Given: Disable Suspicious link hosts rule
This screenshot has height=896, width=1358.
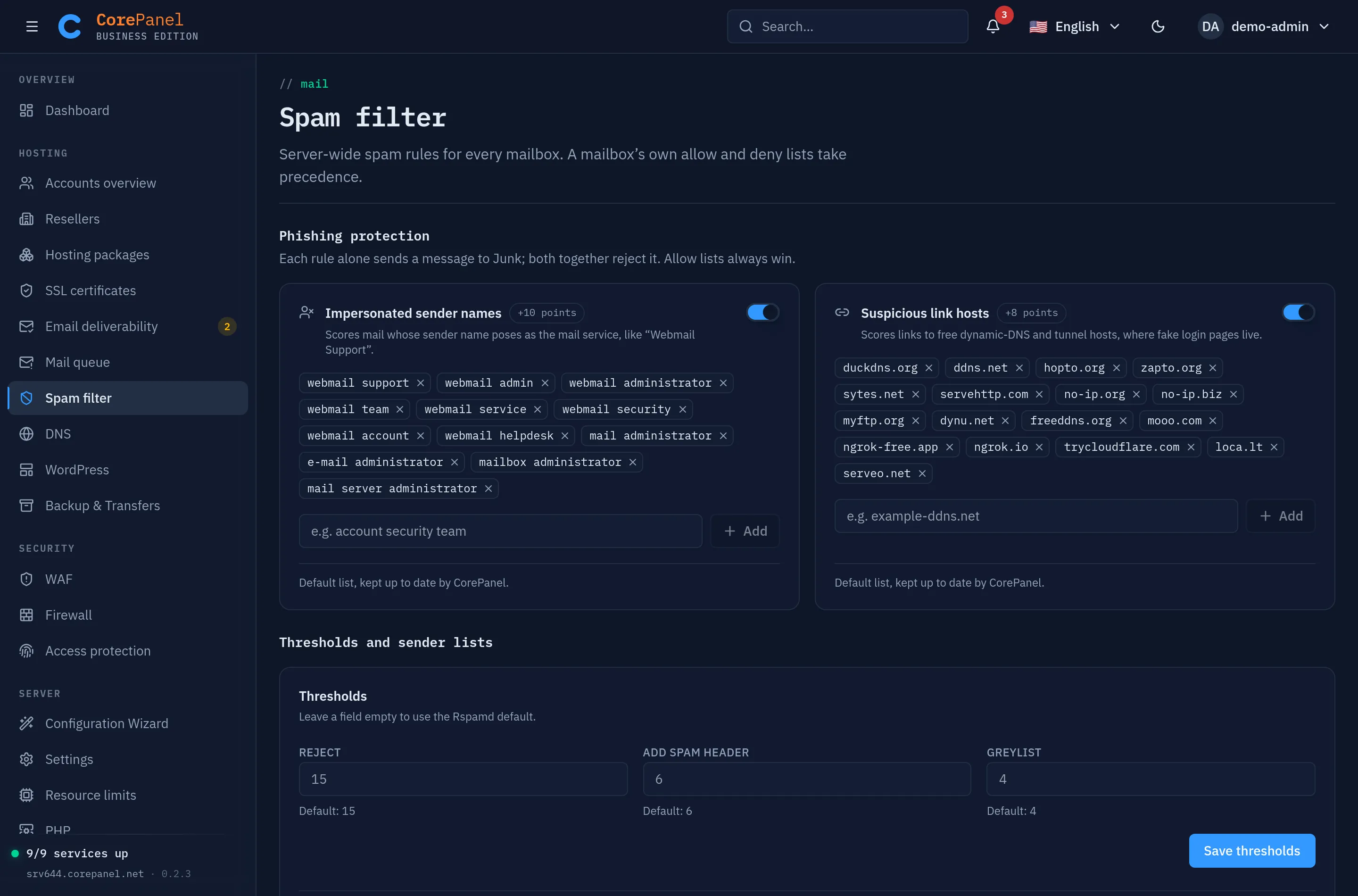Looking at the screenshot, I should tap(1299, 313).
